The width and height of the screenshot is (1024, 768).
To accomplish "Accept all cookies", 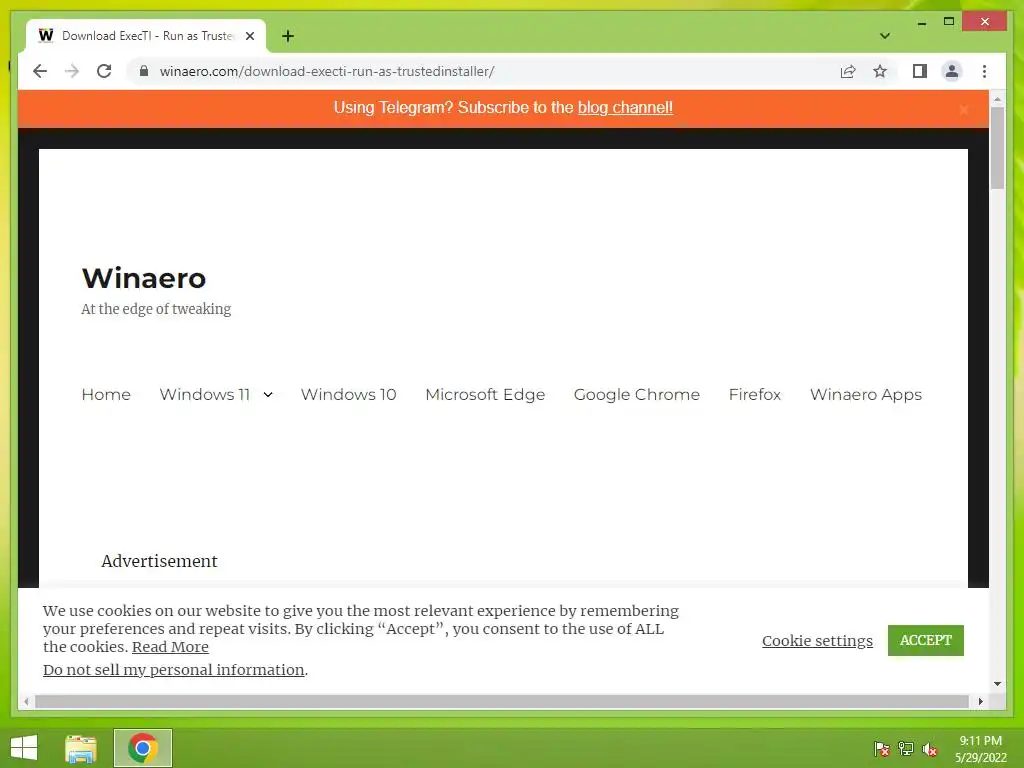I will (925, 640).
